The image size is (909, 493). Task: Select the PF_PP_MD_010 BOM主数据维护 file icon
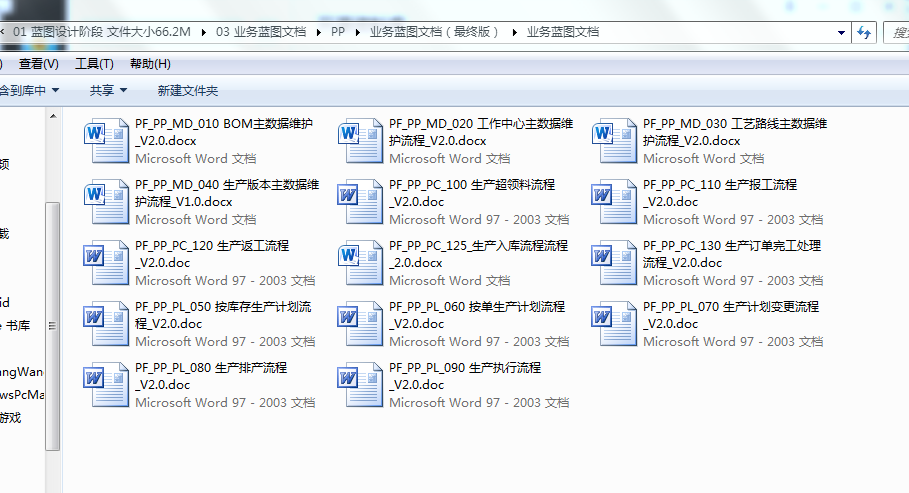pos(106,141)
